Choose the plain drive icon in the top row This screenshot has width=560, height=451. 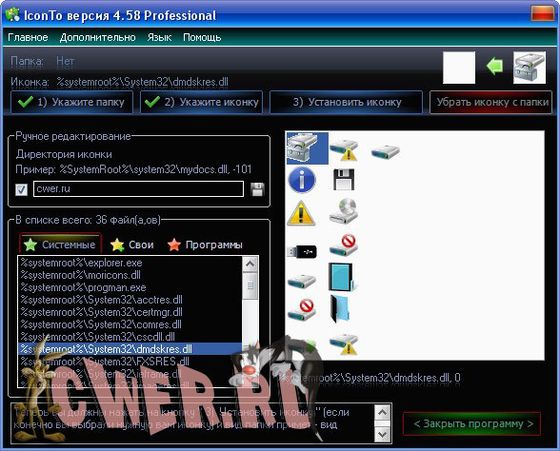[385, 151]
